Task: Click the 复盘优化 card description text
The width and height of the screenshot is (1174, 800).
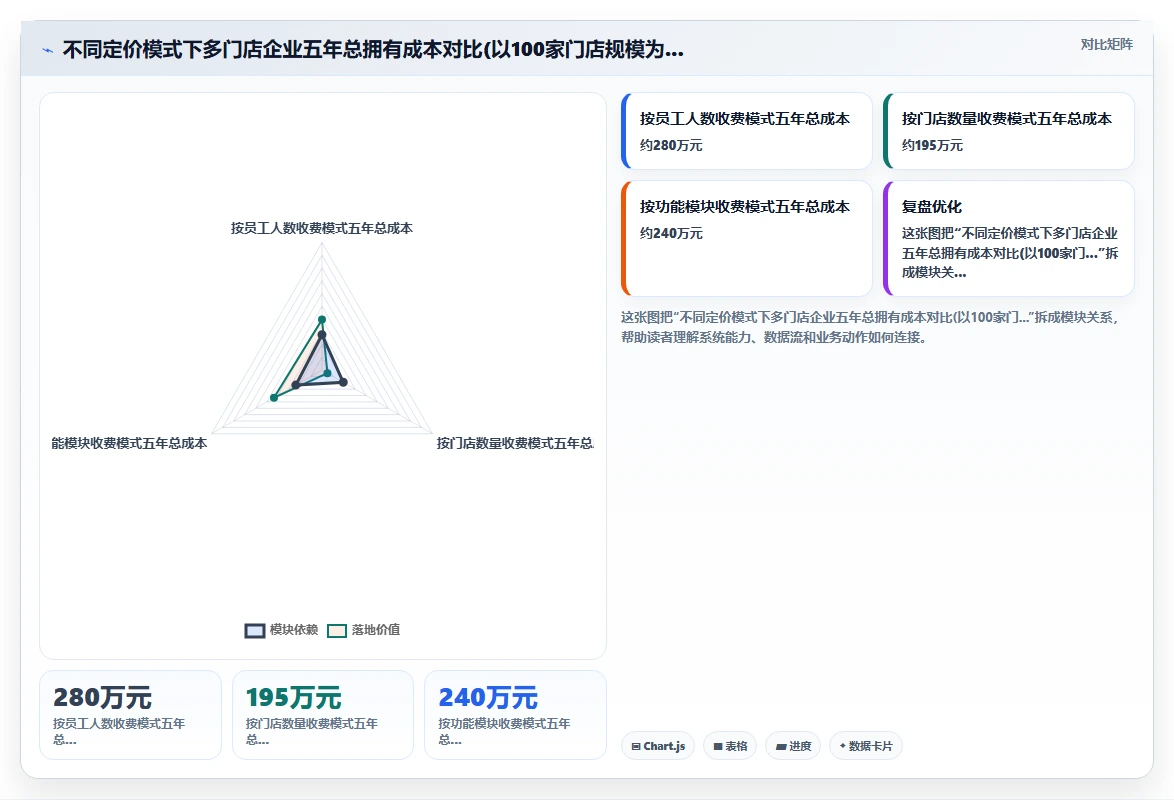Action: click(x=1009, y=253)
